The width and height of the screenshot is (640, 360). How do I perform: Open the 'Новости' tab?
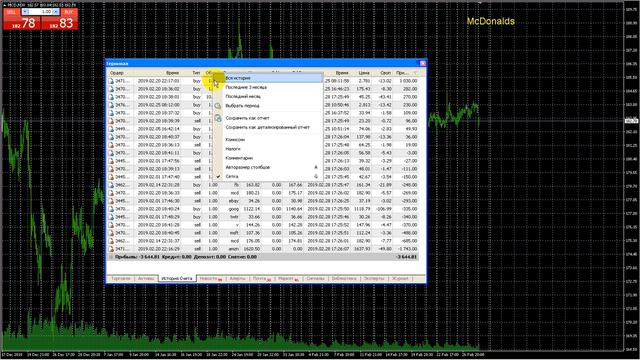(210, 278)
